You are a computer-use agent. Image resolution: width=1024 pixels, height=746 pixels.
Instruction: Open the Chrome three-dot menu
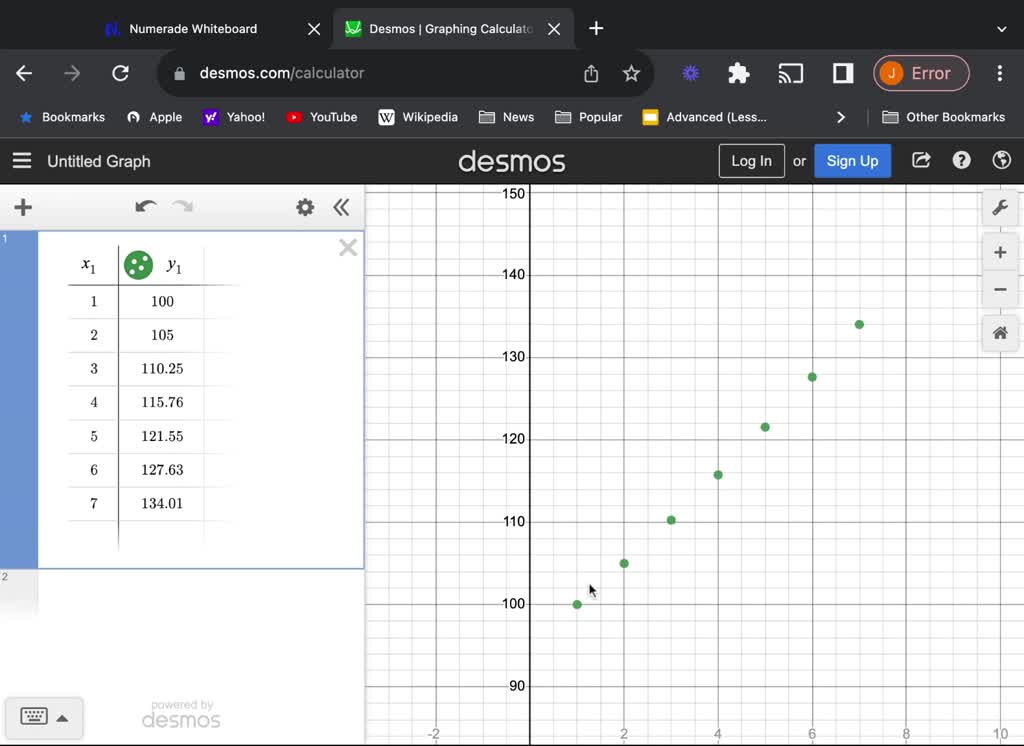[1000, 73]
